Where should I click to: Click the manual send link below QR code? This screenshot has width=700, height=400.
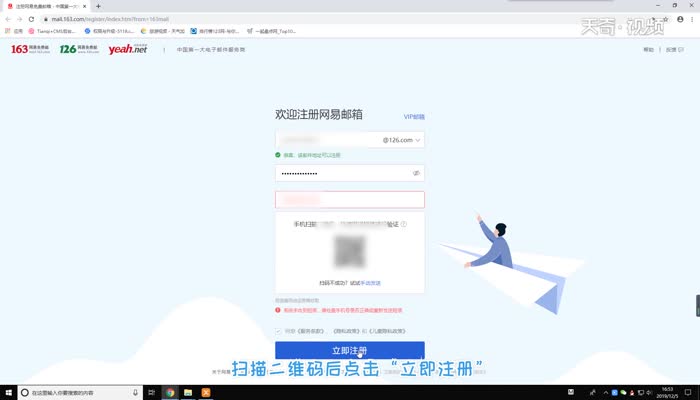pyautogui.click(x=371, y=283)
